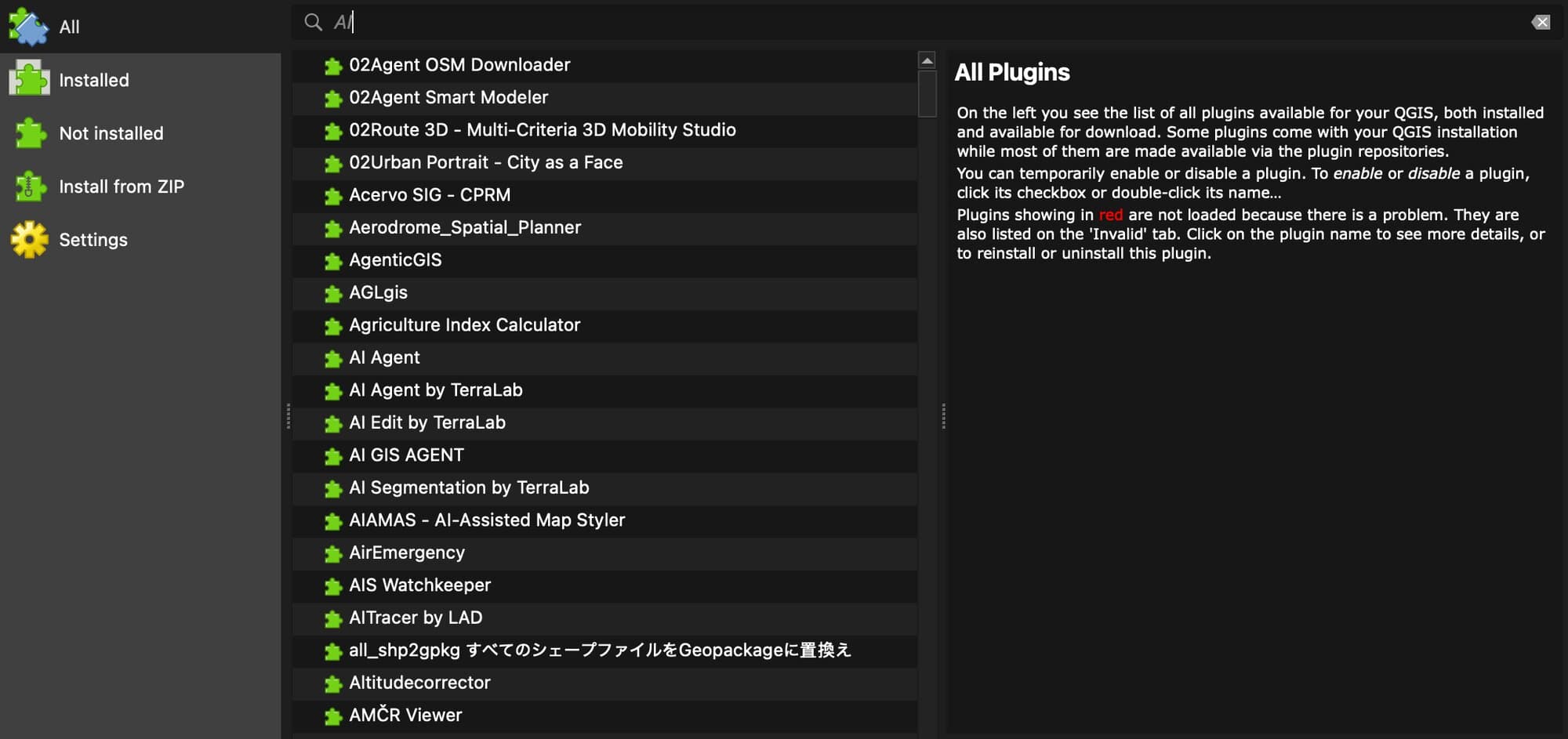Select the Aerodrome_Spatial_Planner name

click(465, 227)
